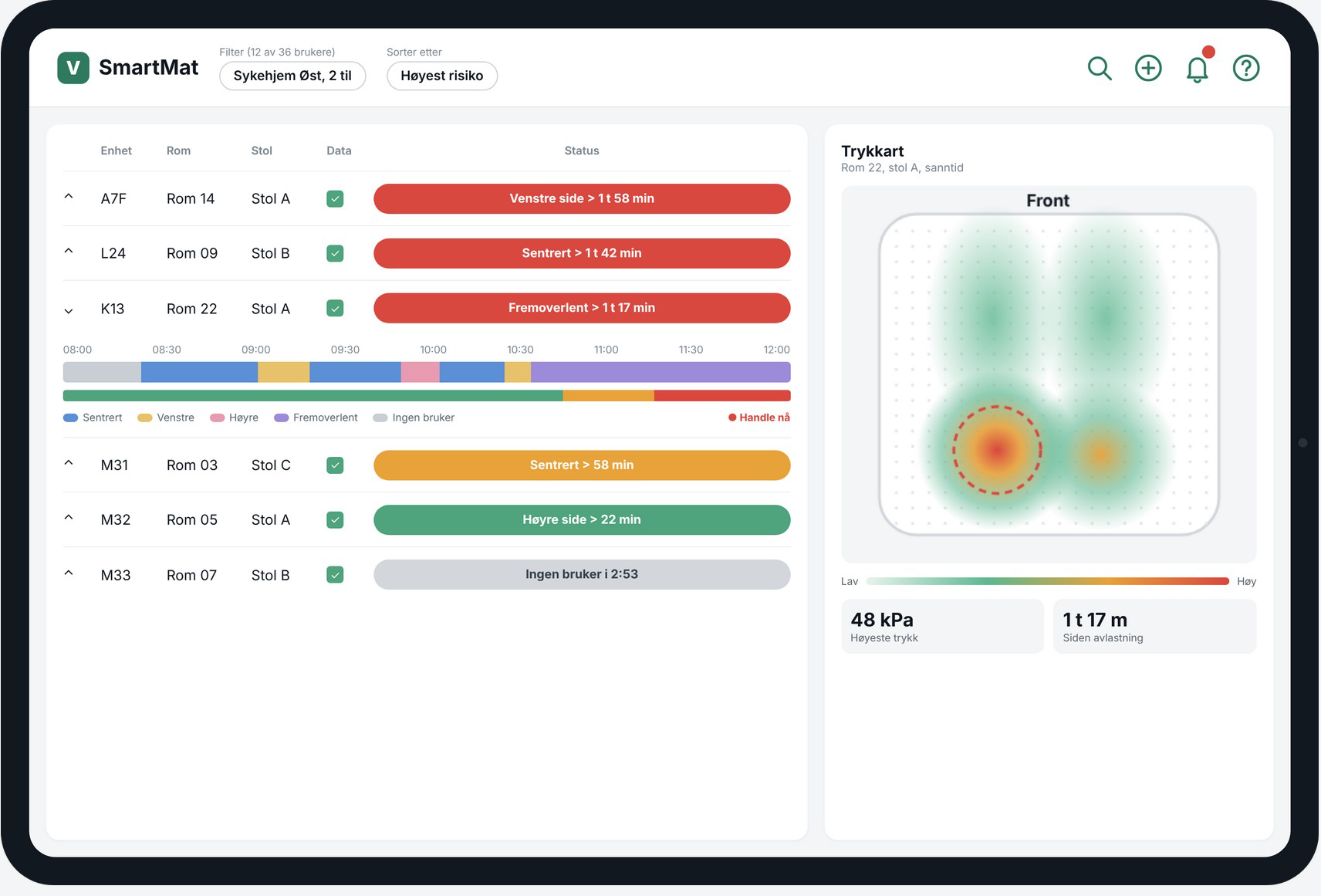Open the Sykehjem Øst filter dropdown

pos(292,76)
